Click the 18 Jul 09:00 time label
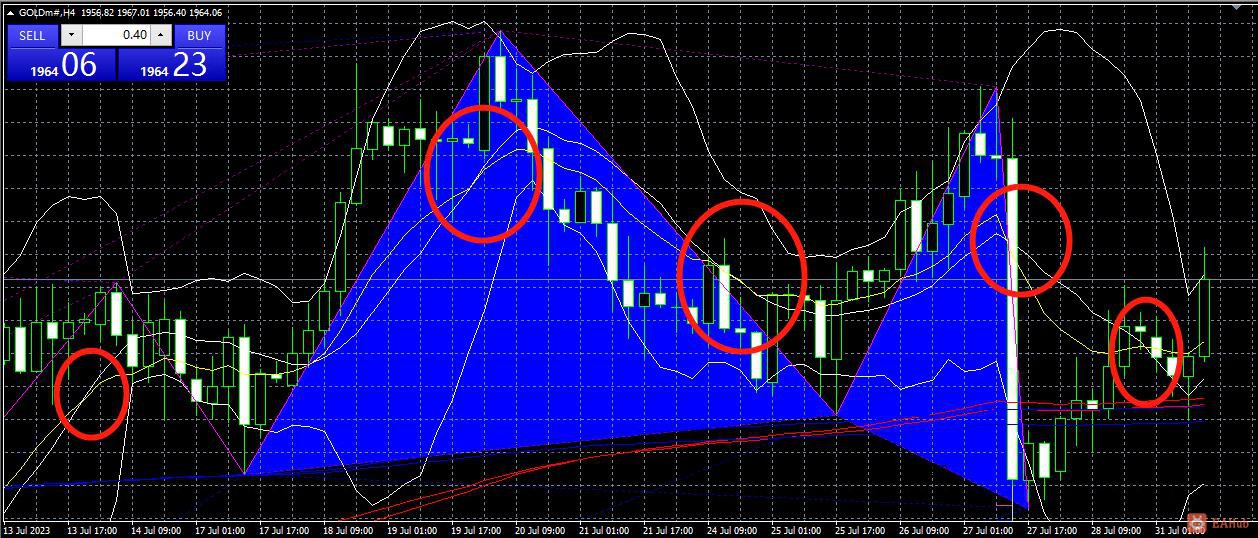This screenshot has width=1258, height=538. coord(348,531)
